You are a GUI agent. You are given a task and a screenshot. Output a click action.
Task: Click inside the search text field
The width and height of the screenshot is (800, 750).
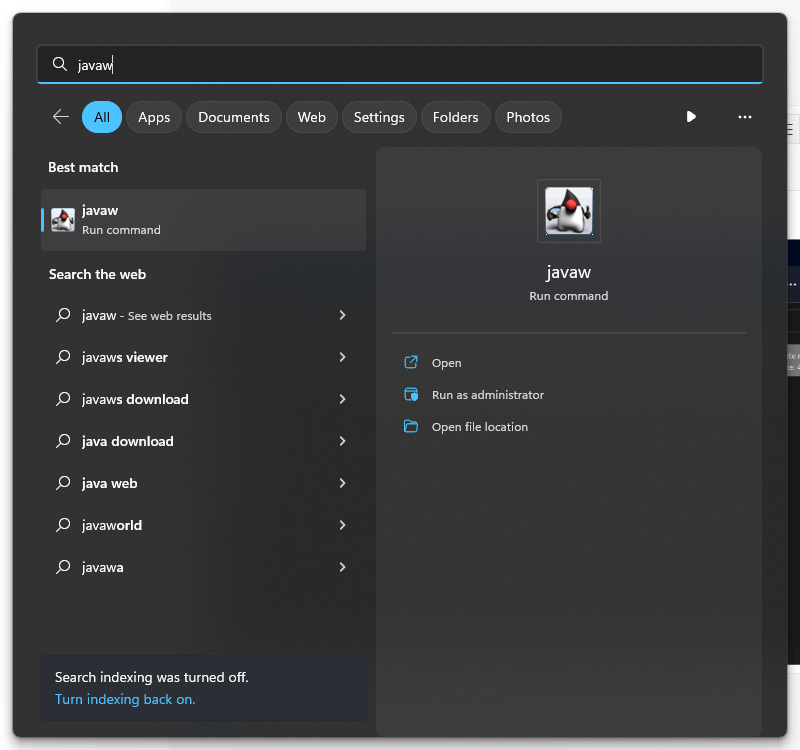point(399,64)
